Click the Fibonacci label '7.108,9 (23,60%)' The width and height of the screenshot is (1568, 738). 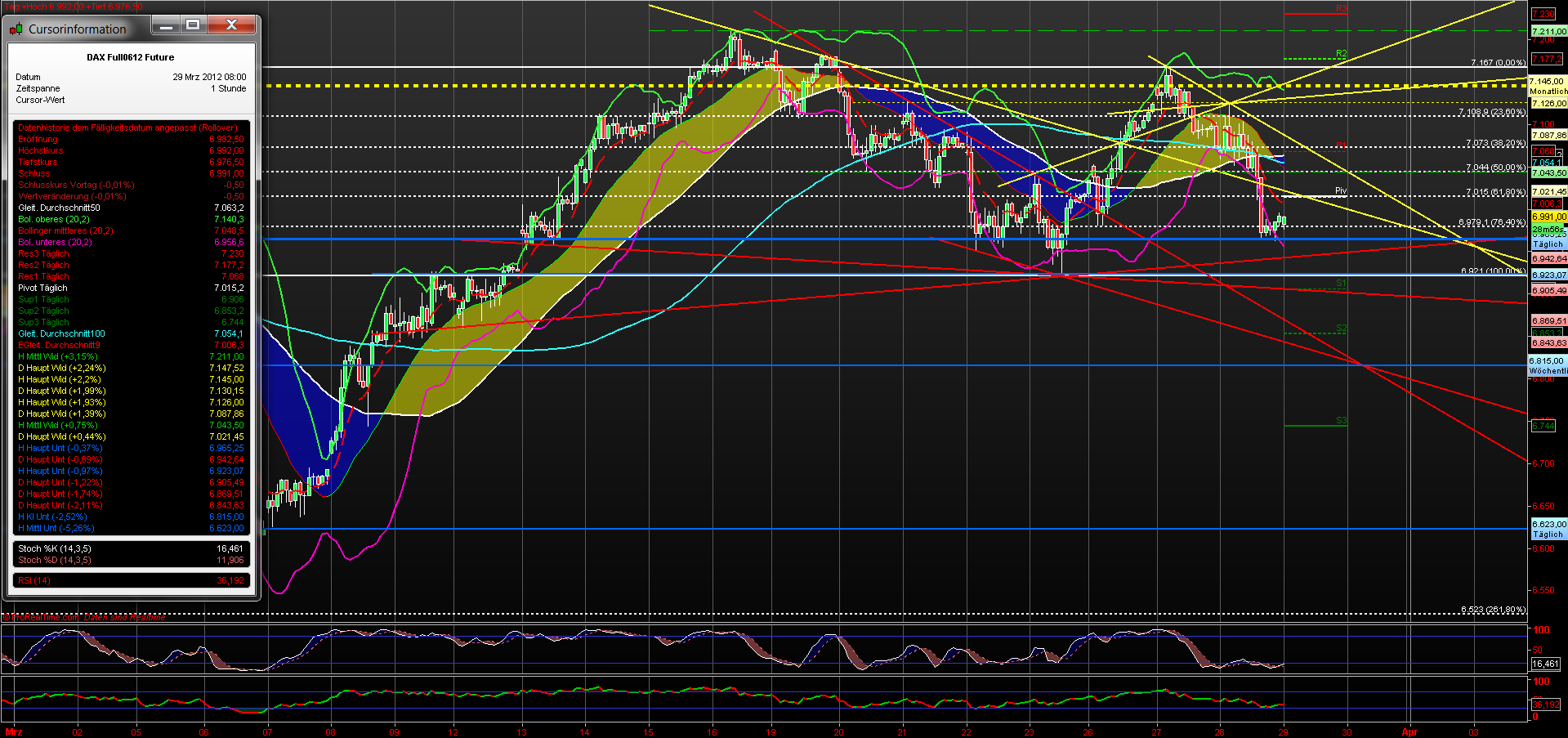1492,112
